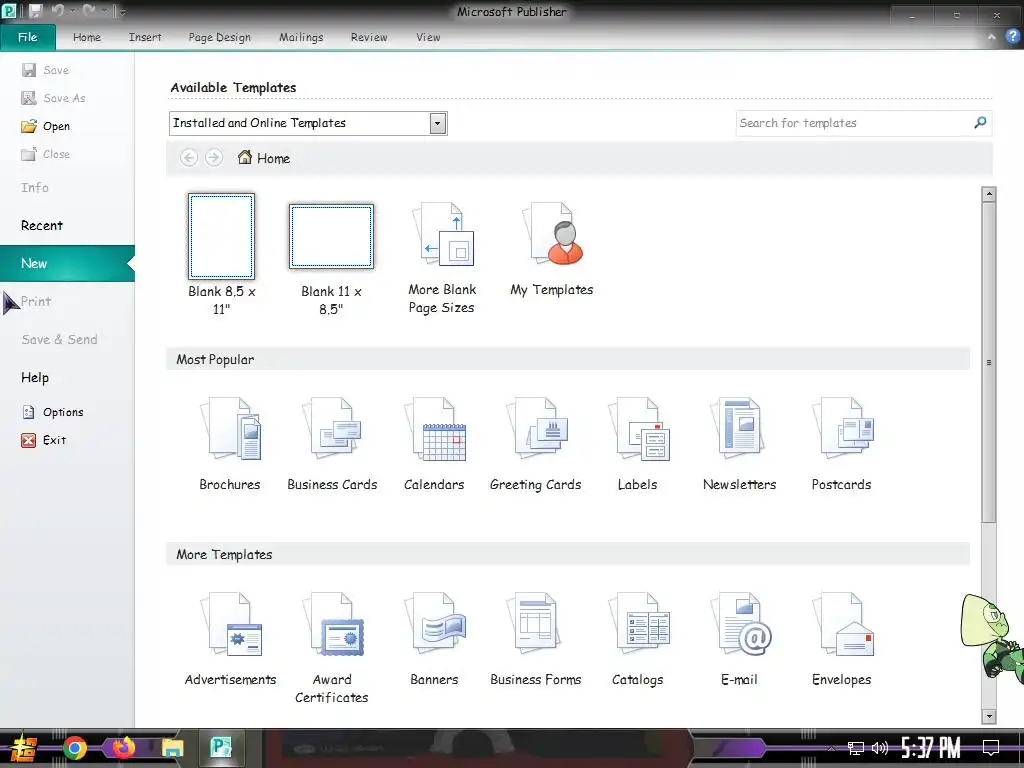
Task: Choose Close in the File menu
Action: tap(46, 154)
